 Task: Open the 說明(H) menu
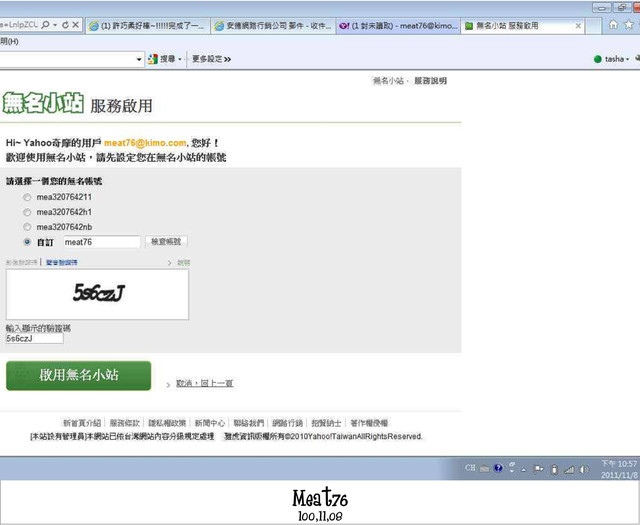[x=9, y=41]
